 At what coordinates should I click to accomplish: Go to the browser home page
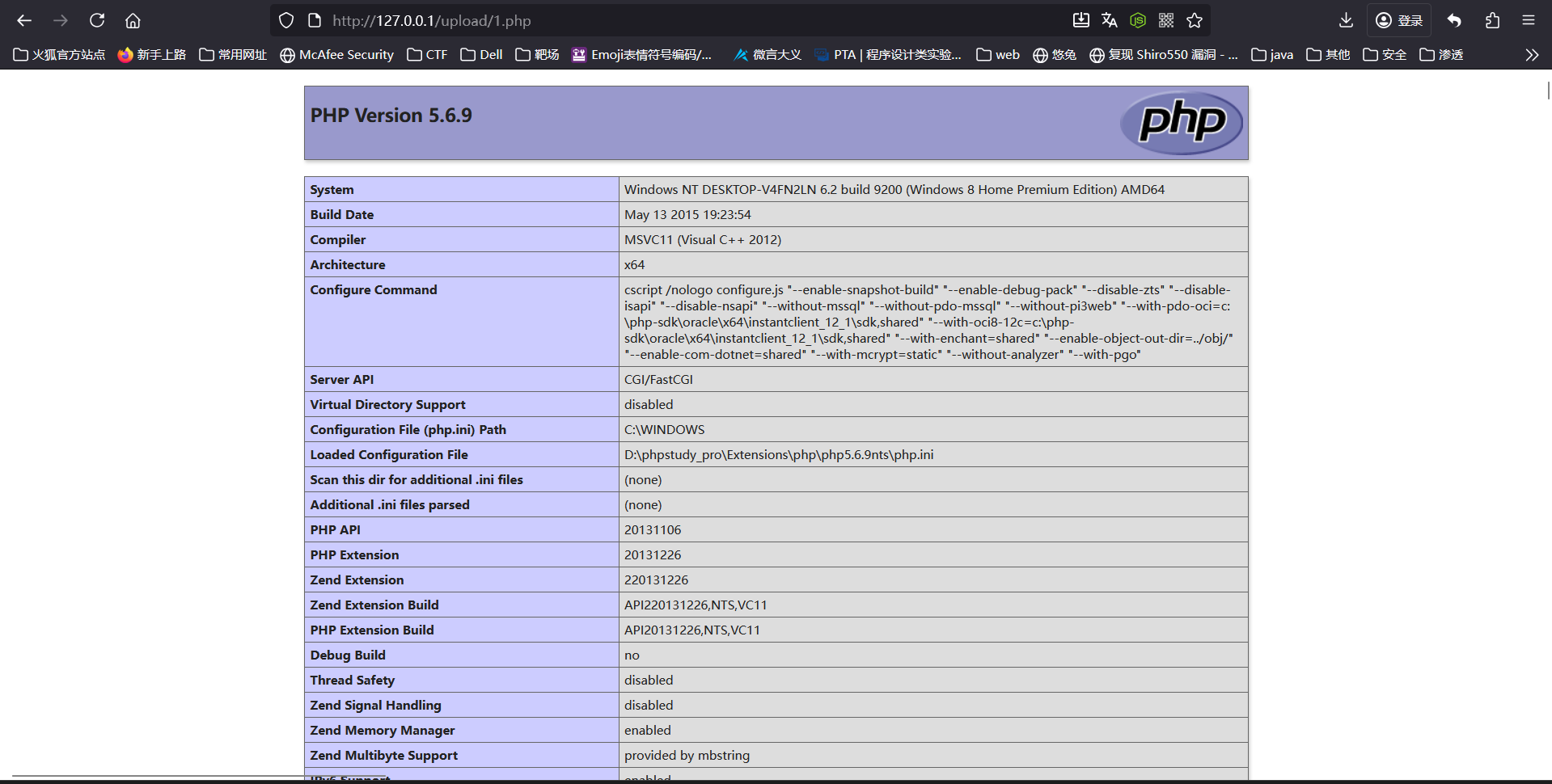[133, 20]
